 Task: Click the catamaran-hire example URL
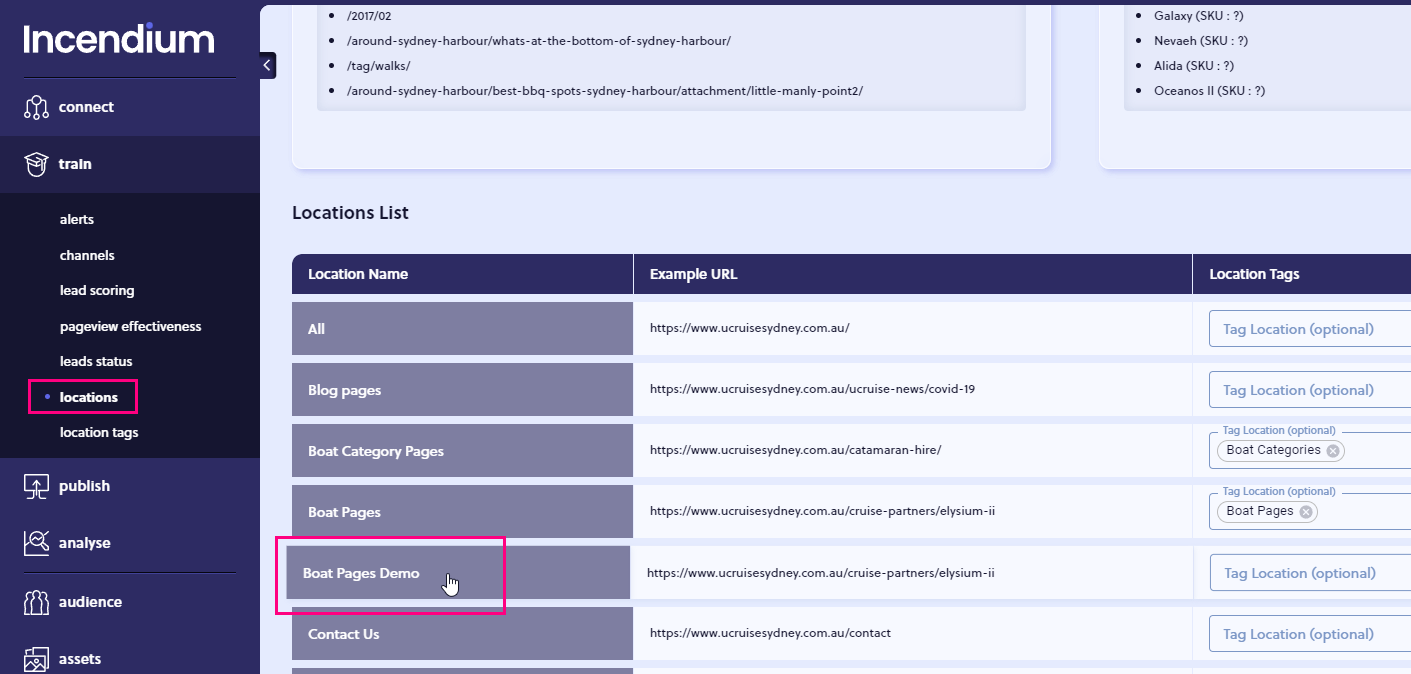pos(795,450)
